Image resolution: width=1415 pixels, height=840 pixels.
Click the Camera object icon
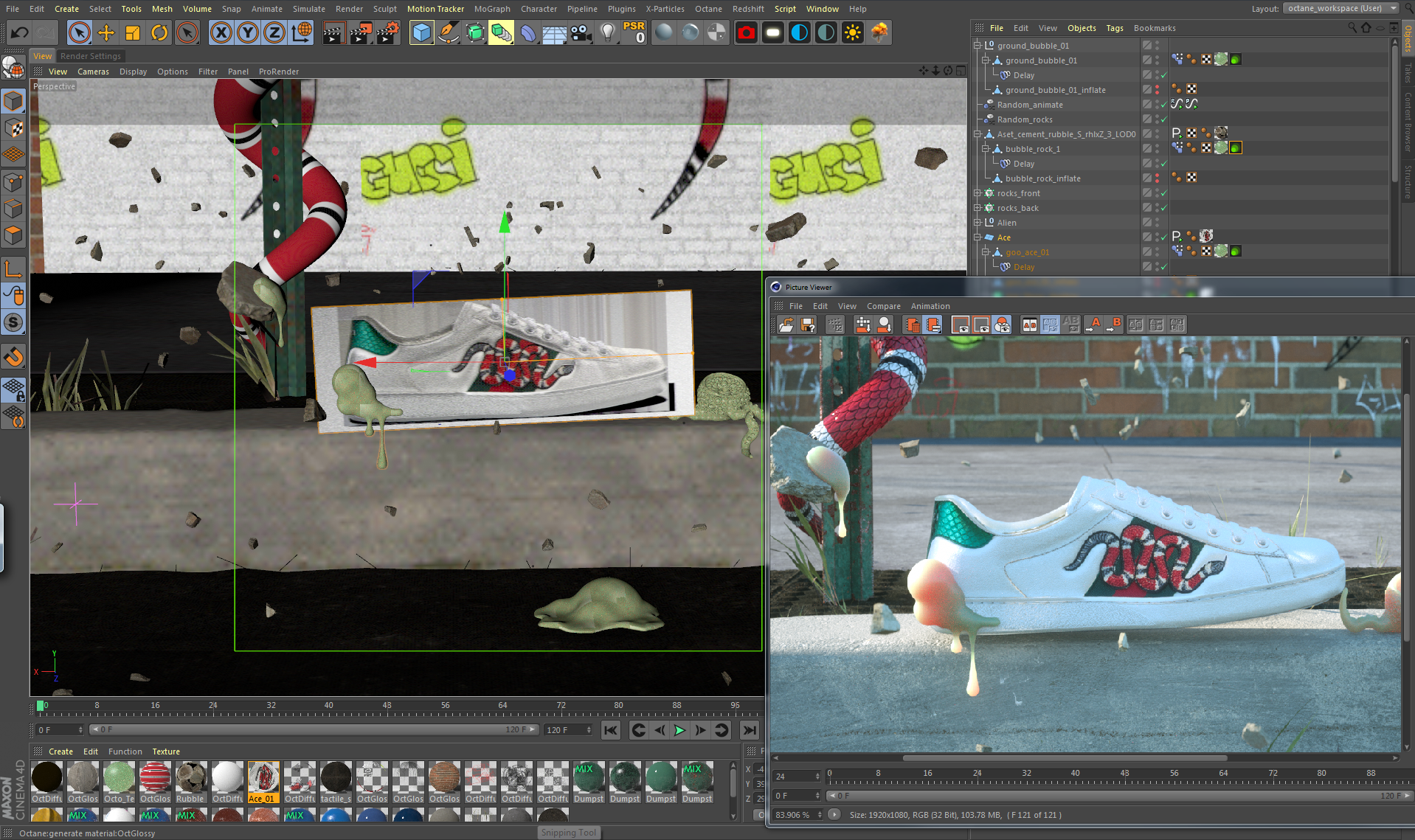[581, 32]
